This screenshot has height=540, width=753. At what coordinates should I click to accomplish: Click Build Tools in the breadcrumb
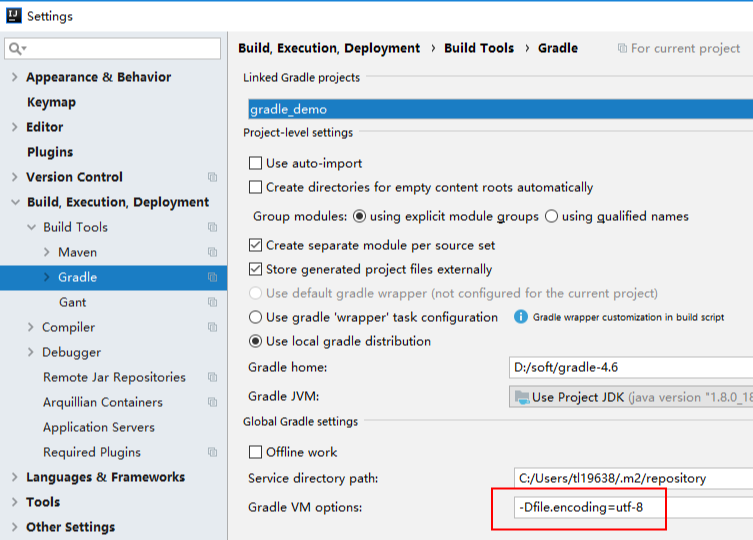(479, 48)
